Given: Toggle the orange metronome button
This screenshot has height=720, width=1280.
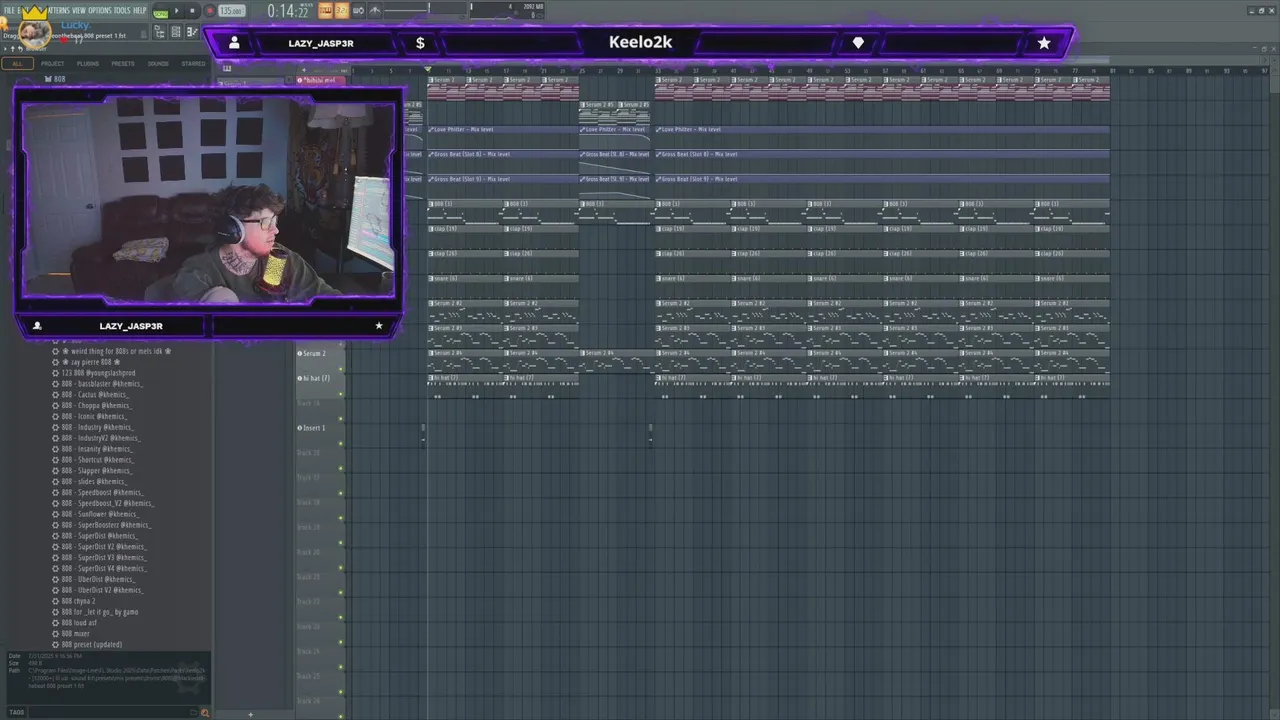Looking at the screenshot, I should pyautogui.click(x=325, y=10).
